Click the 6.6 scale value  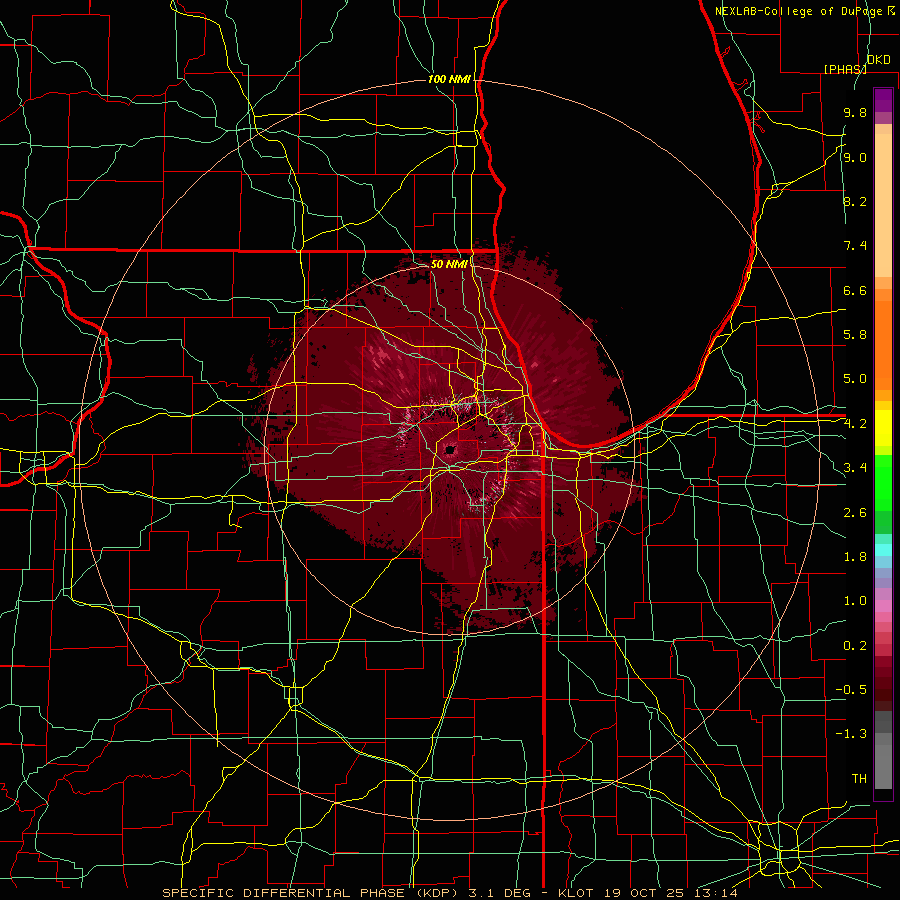click(x=855, y=290)
